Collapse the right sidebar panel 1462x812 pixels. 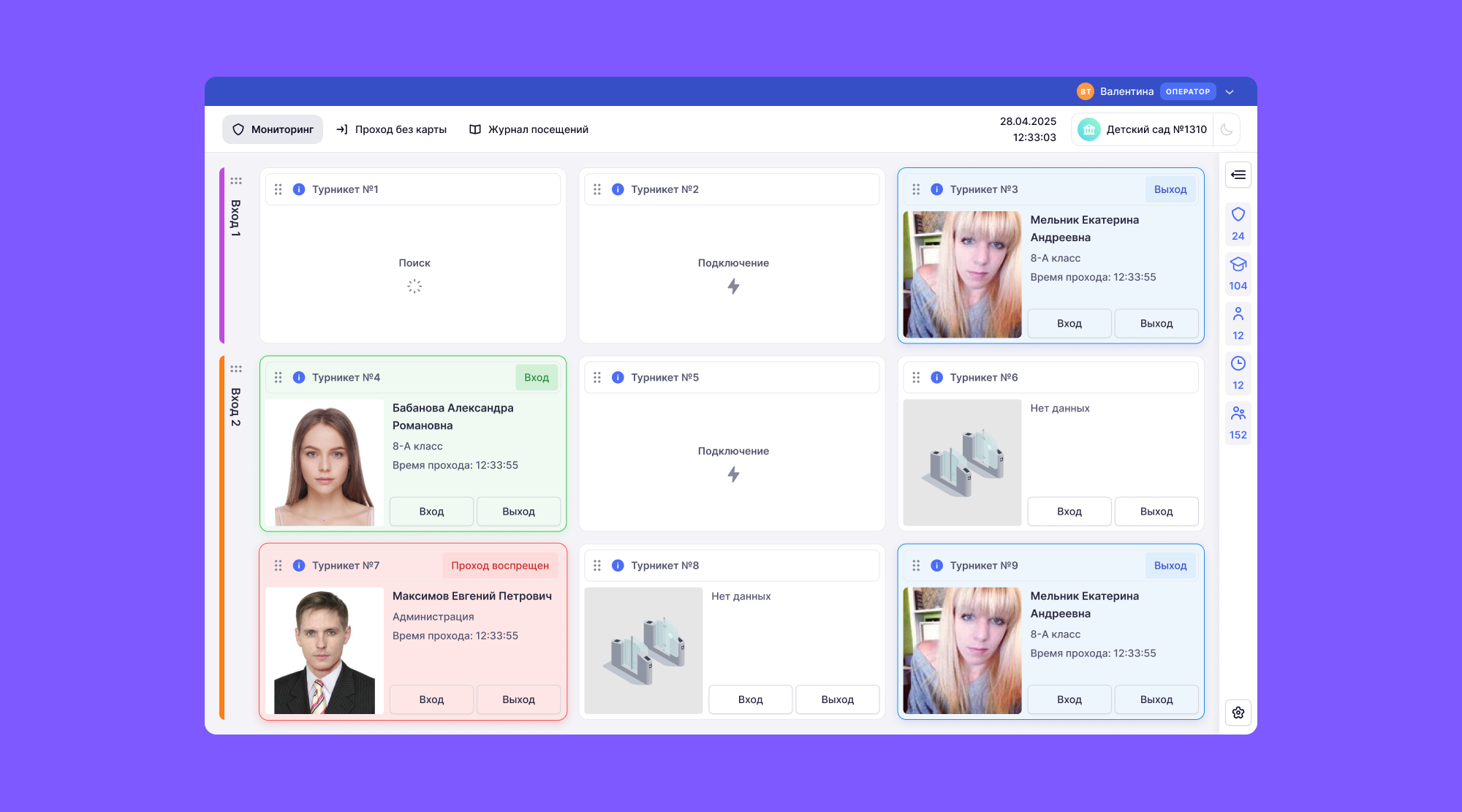[x=1238, y=175]
